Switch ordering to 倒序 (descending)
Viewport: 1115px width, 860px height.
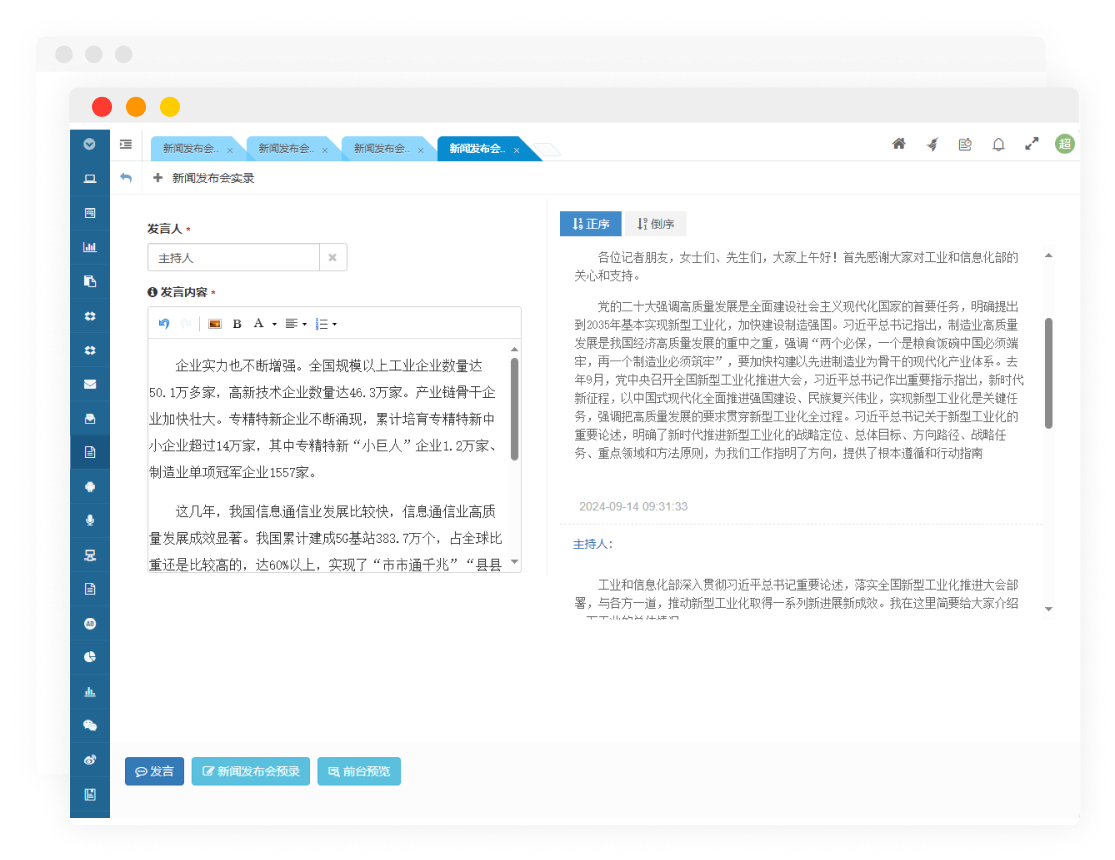[x=656, y=224]
